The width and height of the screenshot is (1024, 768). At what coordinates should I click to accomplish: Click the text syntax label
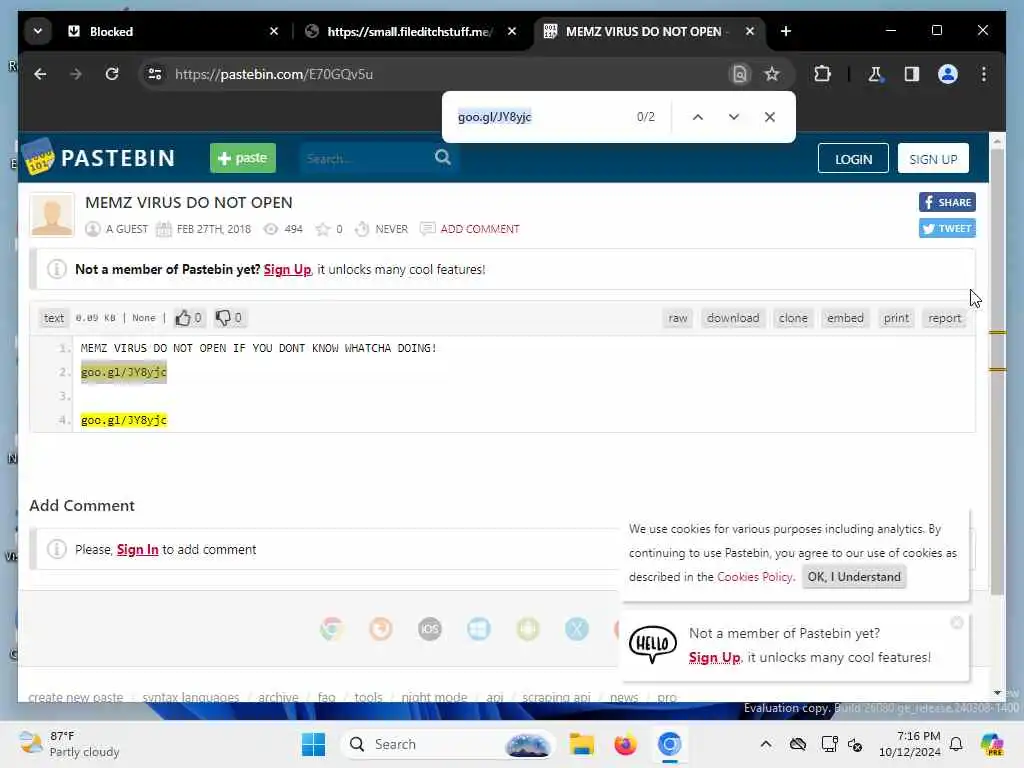tap(54, 318)
